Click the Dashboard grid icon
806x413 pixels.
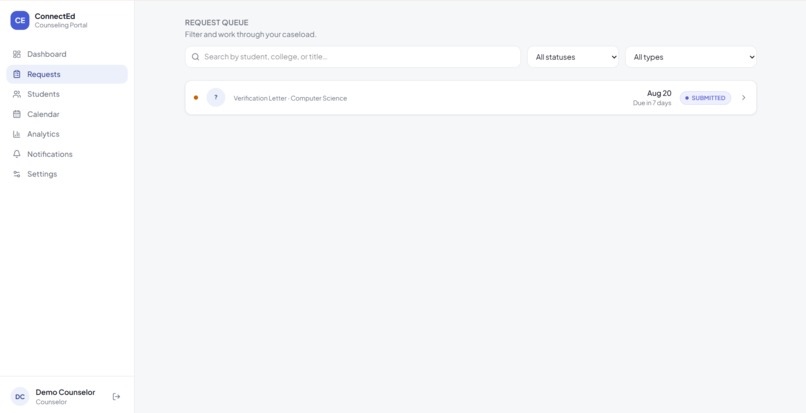coord(17,54)
